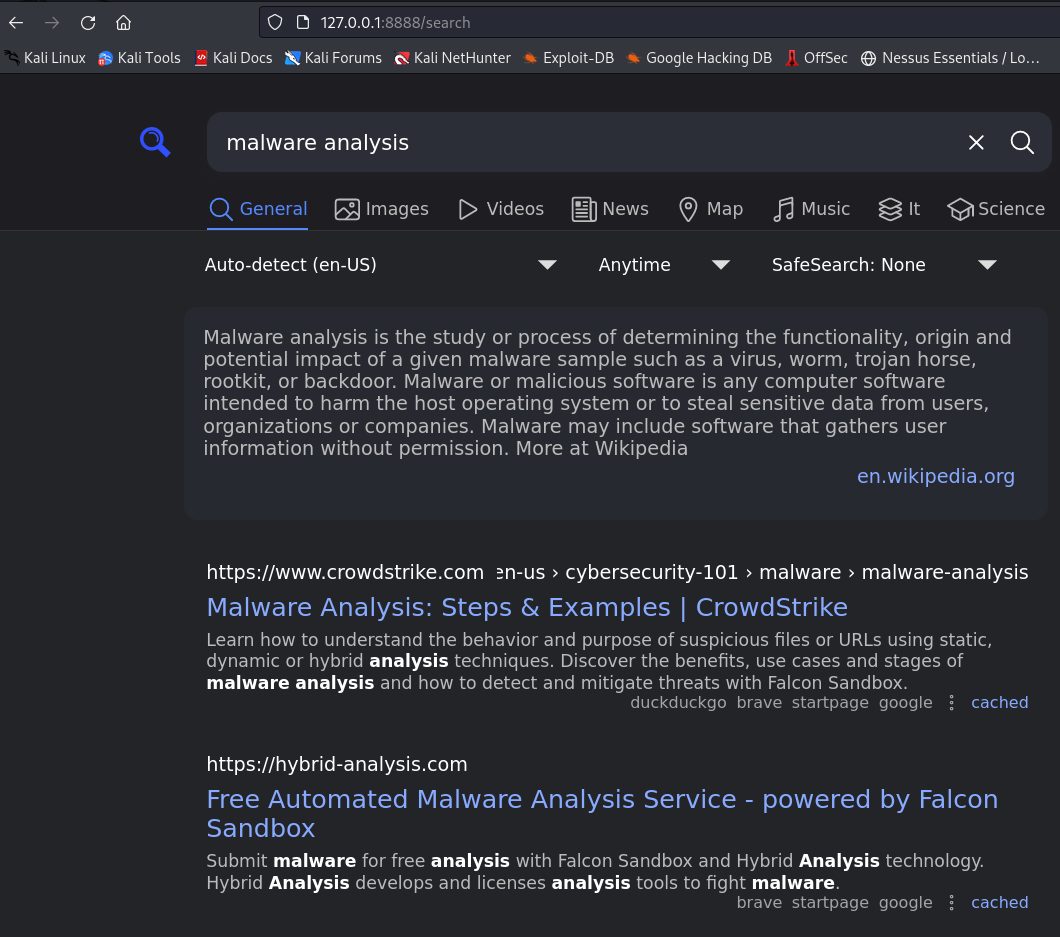The width and height of the screenshot is (1060, 937).
Task: Clear the search query with X icon
Action: coord(976,143)
